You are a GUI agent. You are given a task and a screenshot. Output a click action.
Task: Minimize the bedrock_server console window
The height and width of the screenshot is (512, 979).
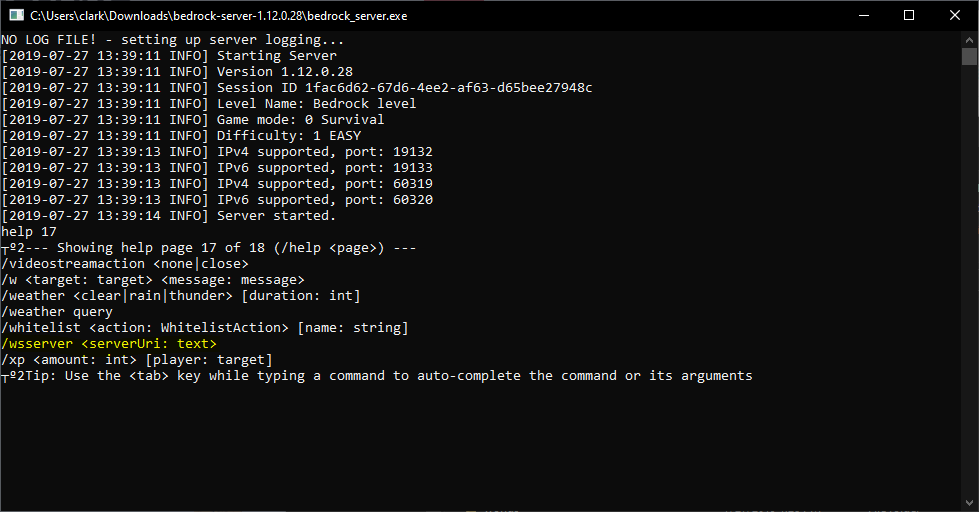point(862,15)
